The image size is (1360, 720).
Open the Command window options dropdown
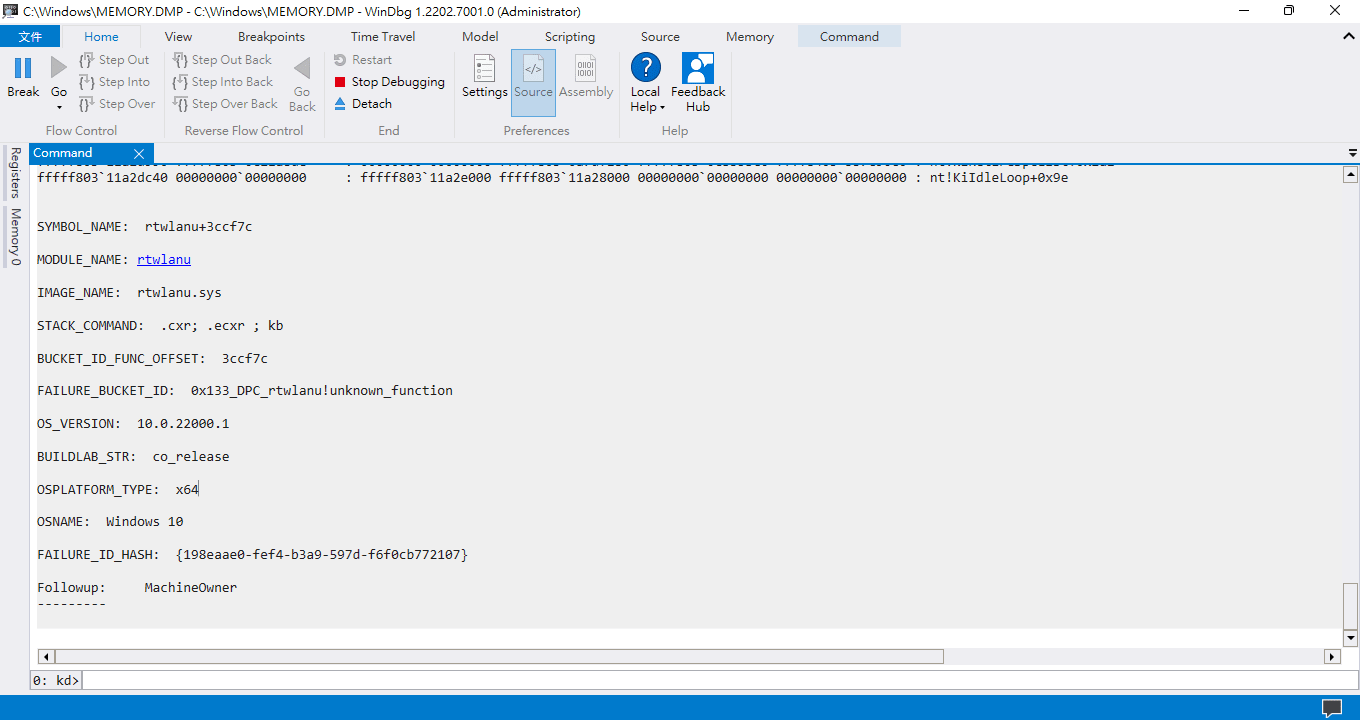click(1352, 154)
